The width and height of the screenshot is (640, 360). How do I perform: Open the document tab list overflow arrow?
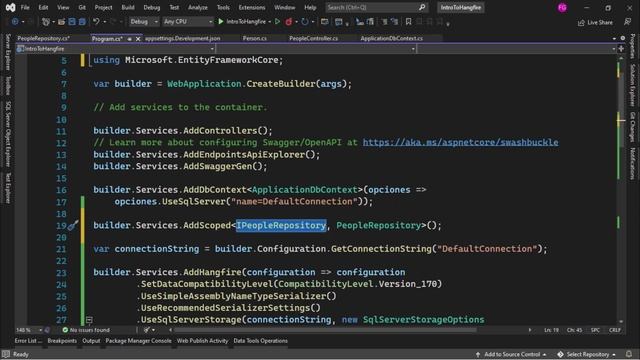coord(614,38)
